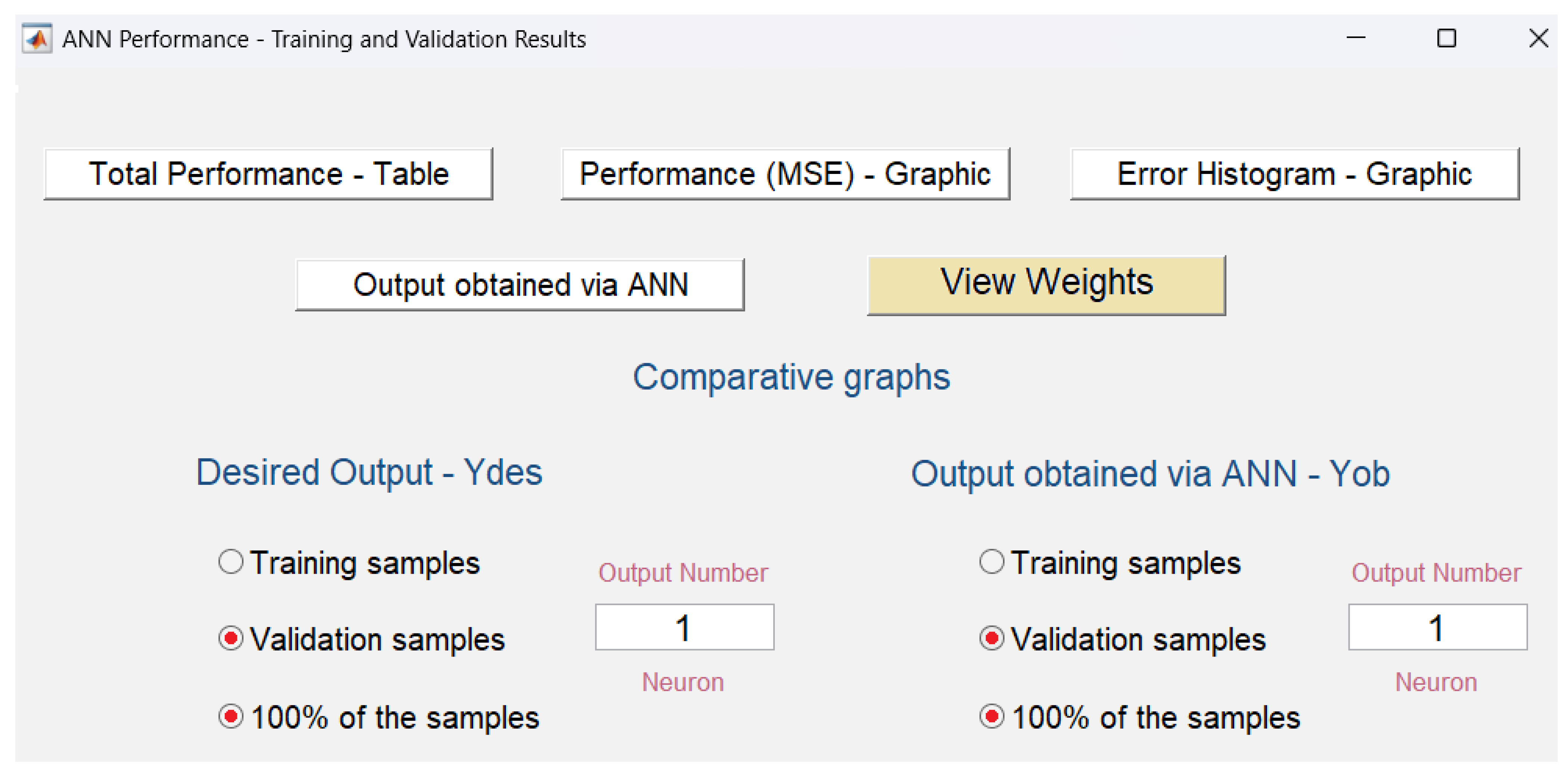Click the Comparative graphs heading
This screenshot has height=776, width=1568.
click(791, 377)
